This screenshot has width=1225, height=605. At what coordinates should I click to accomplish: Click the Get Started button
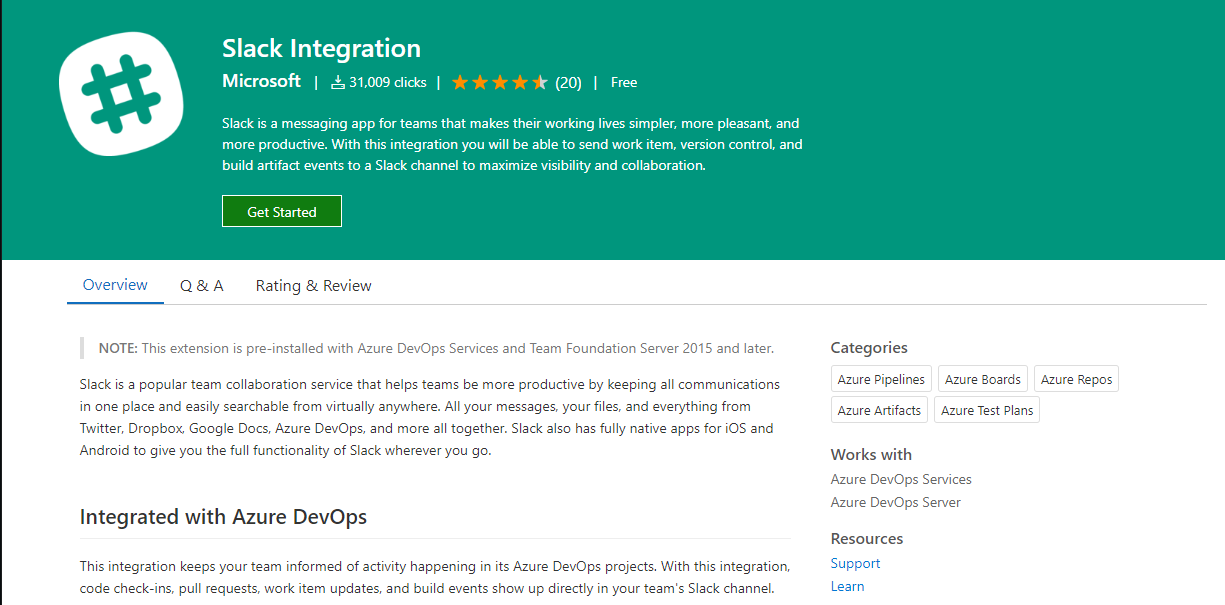click(x=281, y=211)
